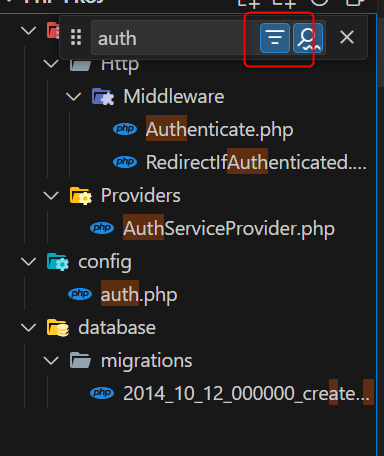384x456 pixels.
Task: Collapse the config folder chevron
Action: coord(28,261)
